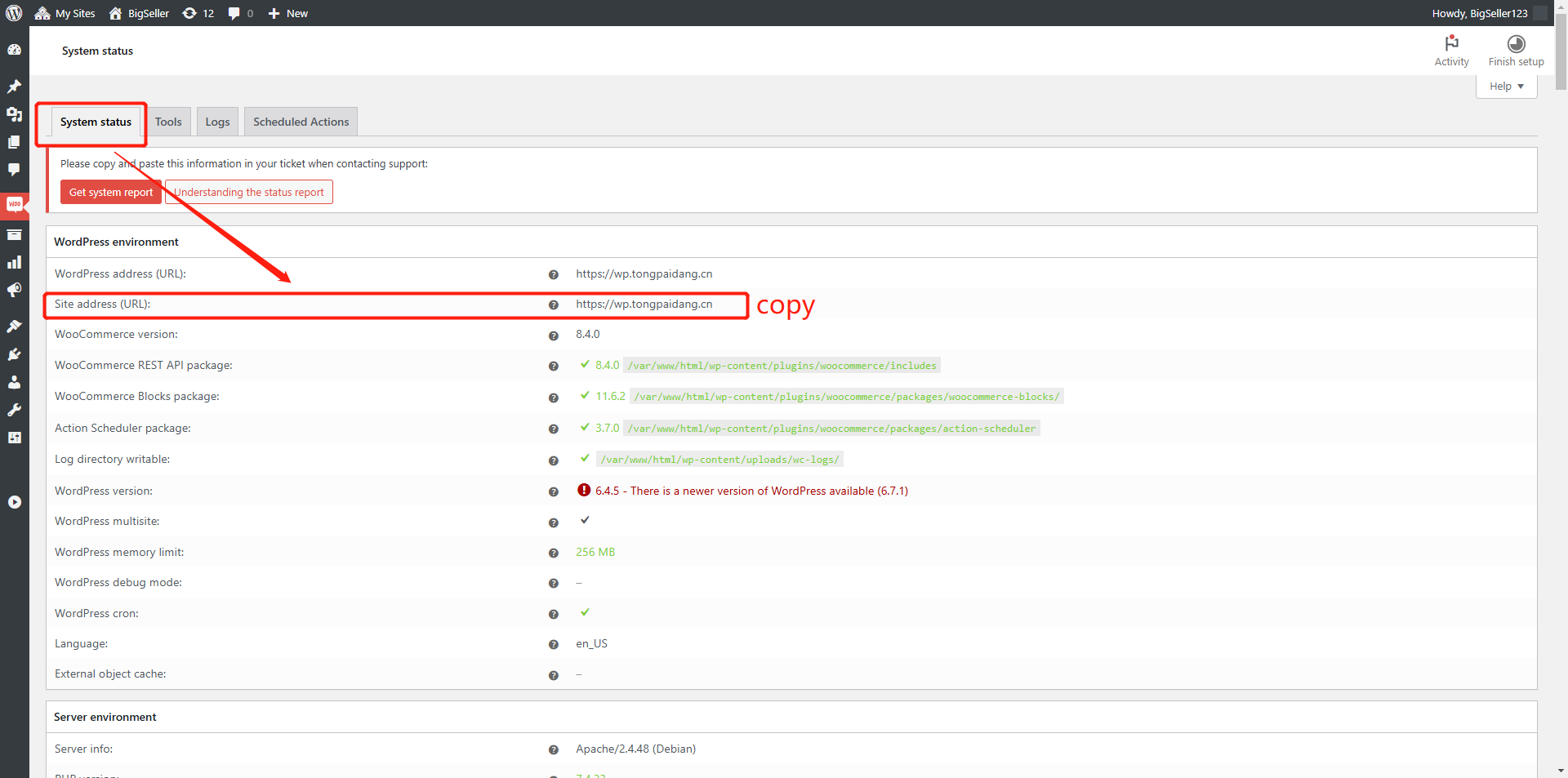
Task: Expand the sidebar with collapse menu arrow
Action: [x=15, y=502]
